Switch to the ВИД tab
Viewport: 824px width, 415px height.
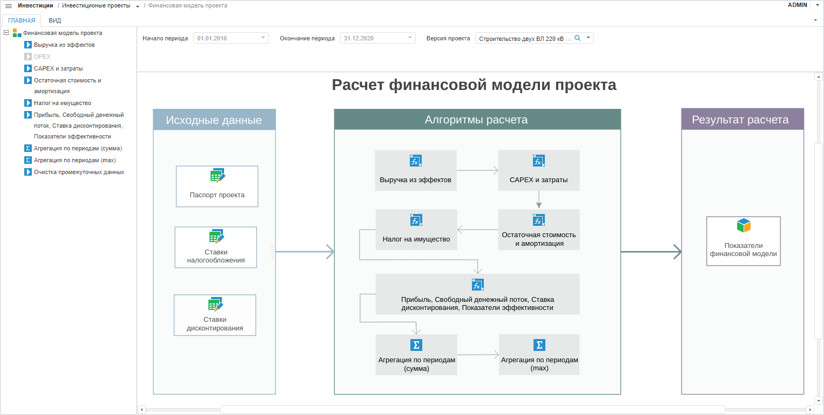(55, 20)
